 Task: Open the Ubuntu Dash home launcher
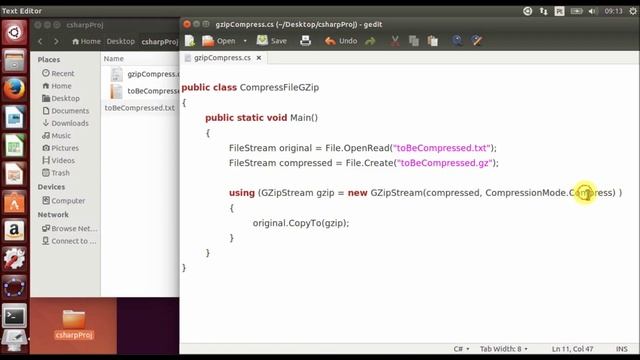[14, 32]
